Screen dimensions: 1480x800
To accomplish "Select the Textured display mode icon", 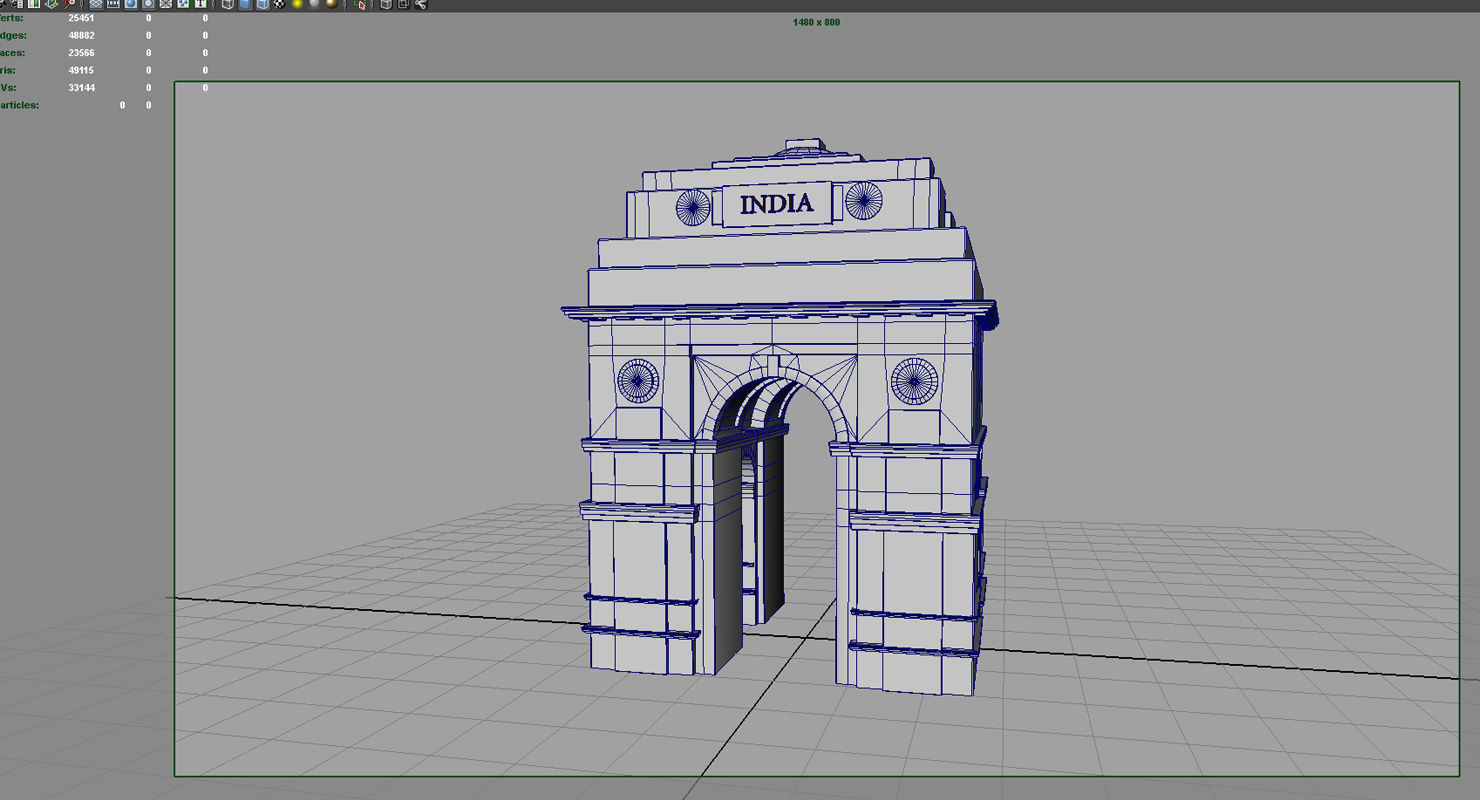I will (262, 5).
